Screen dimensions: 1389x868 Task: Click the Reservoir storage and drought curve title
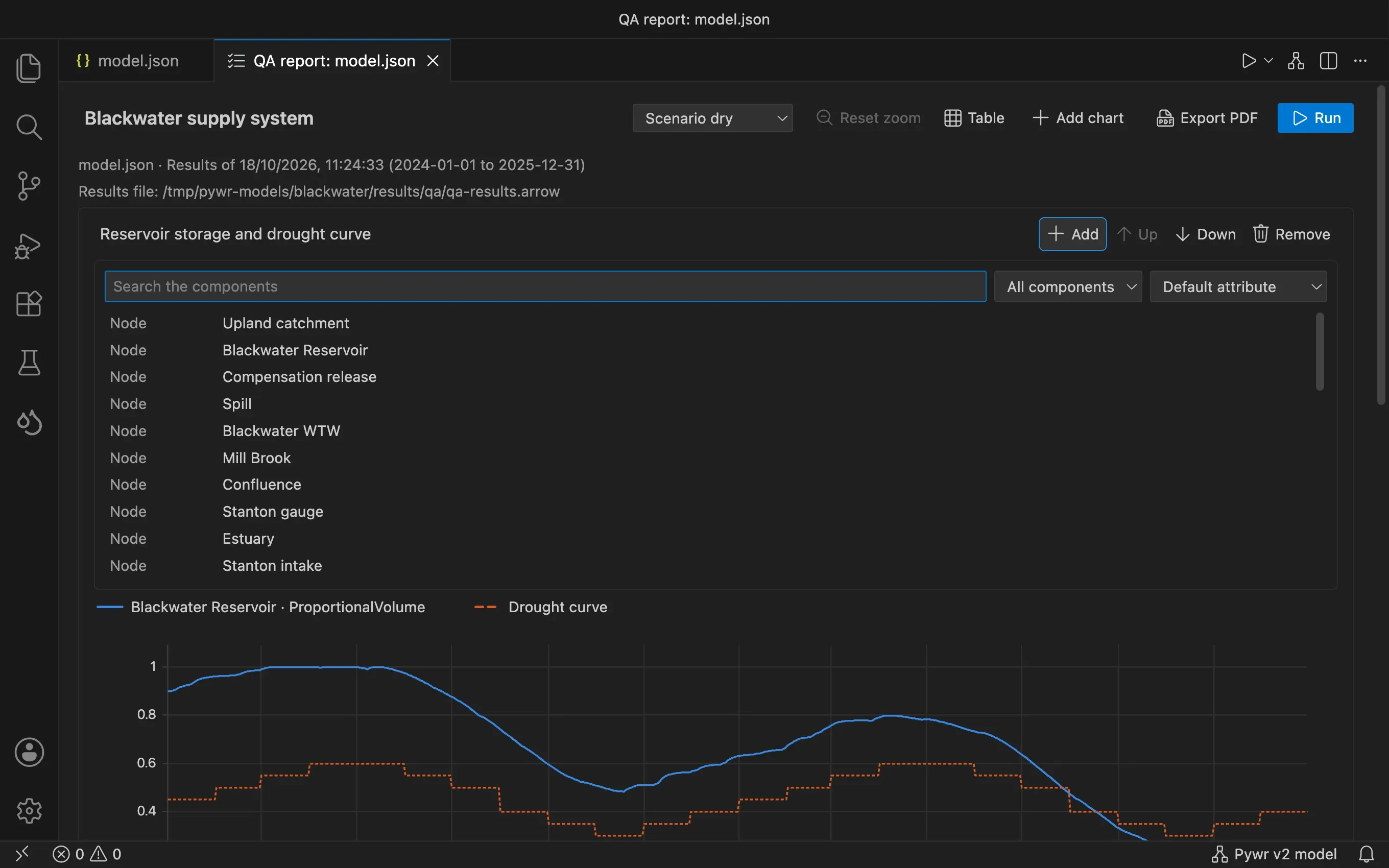click(x=235, y=234)
